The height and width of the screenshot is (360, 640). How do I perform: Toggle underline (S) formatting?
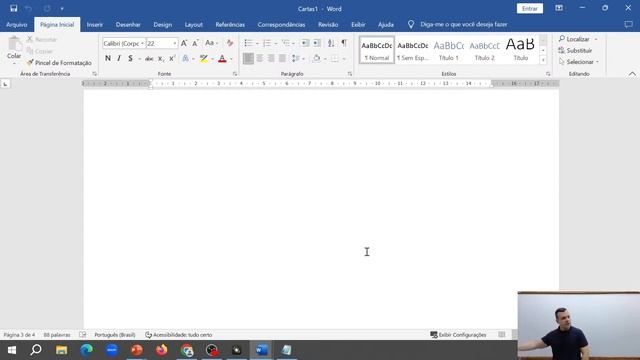[x=130, y=59]
